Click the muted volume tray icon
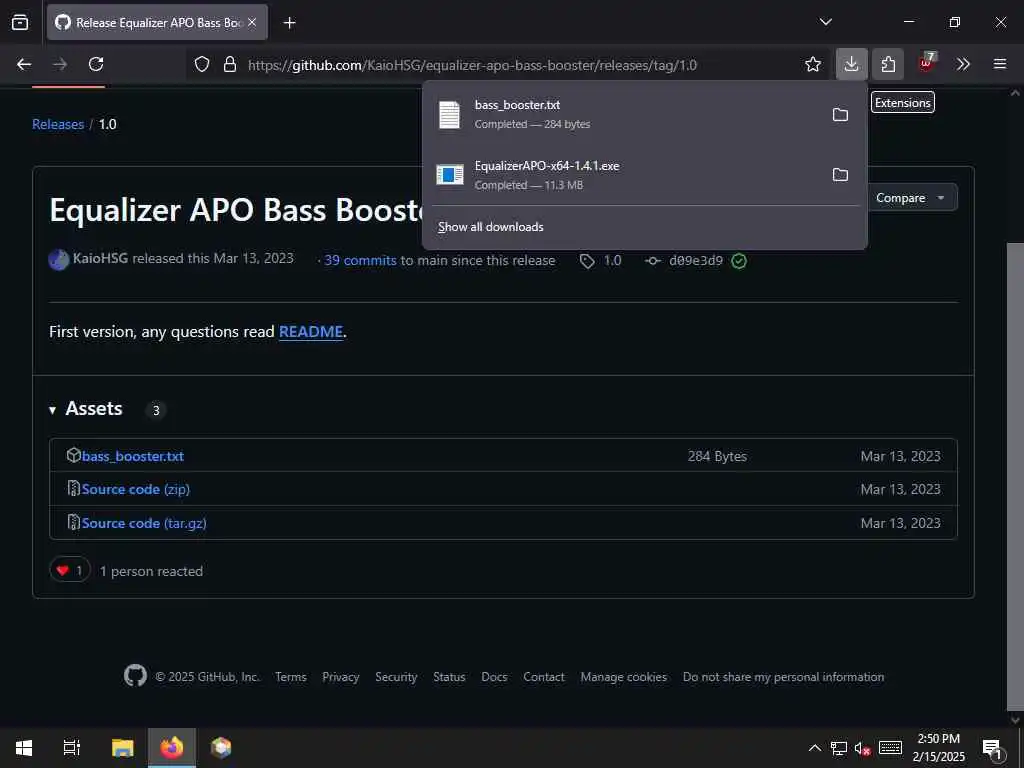The height and width of the screenshot is (768, 1024). coord(863,748)
